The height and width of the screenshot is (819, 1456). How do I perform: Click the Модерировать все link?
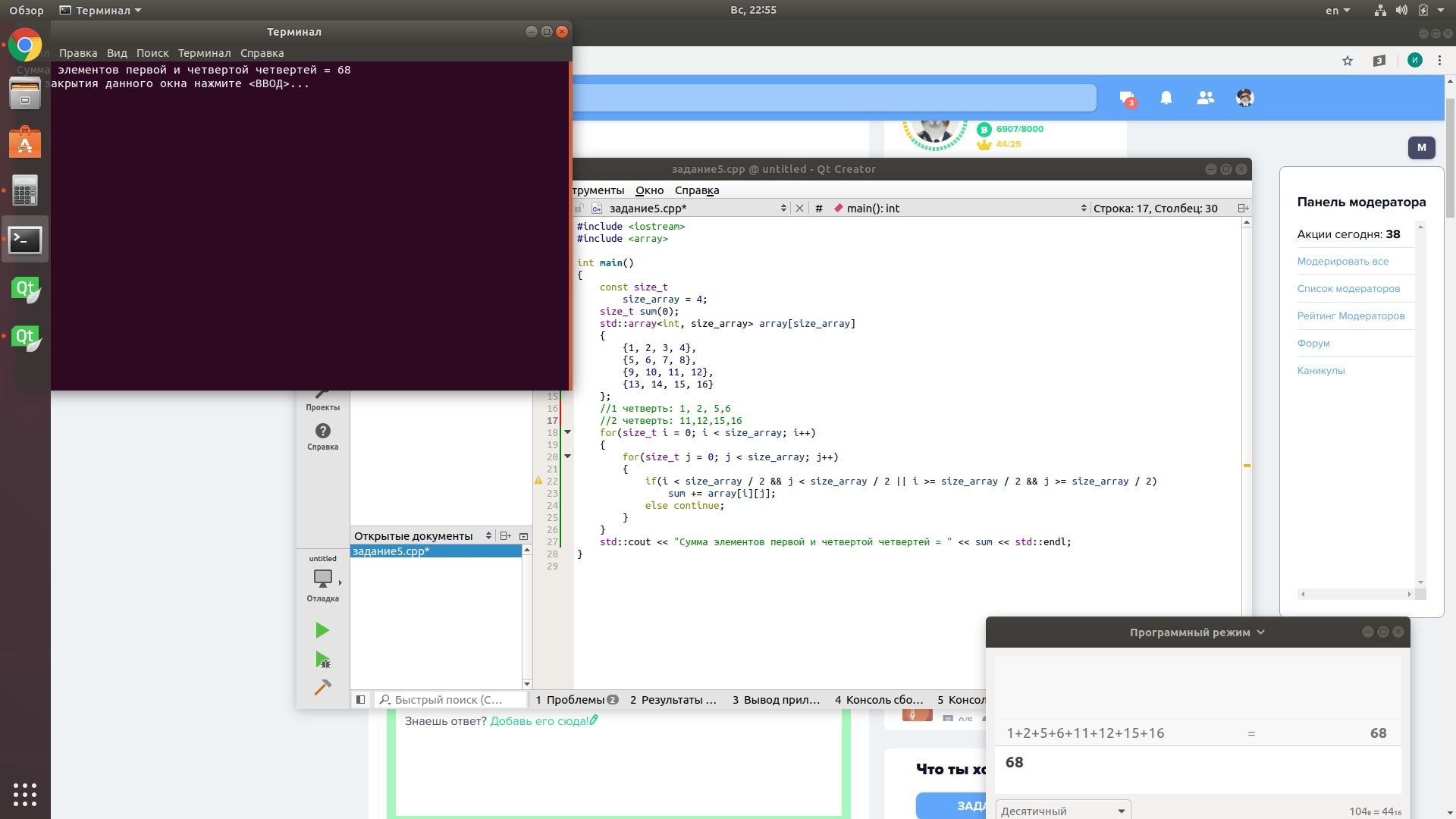tap(1342, 261)
